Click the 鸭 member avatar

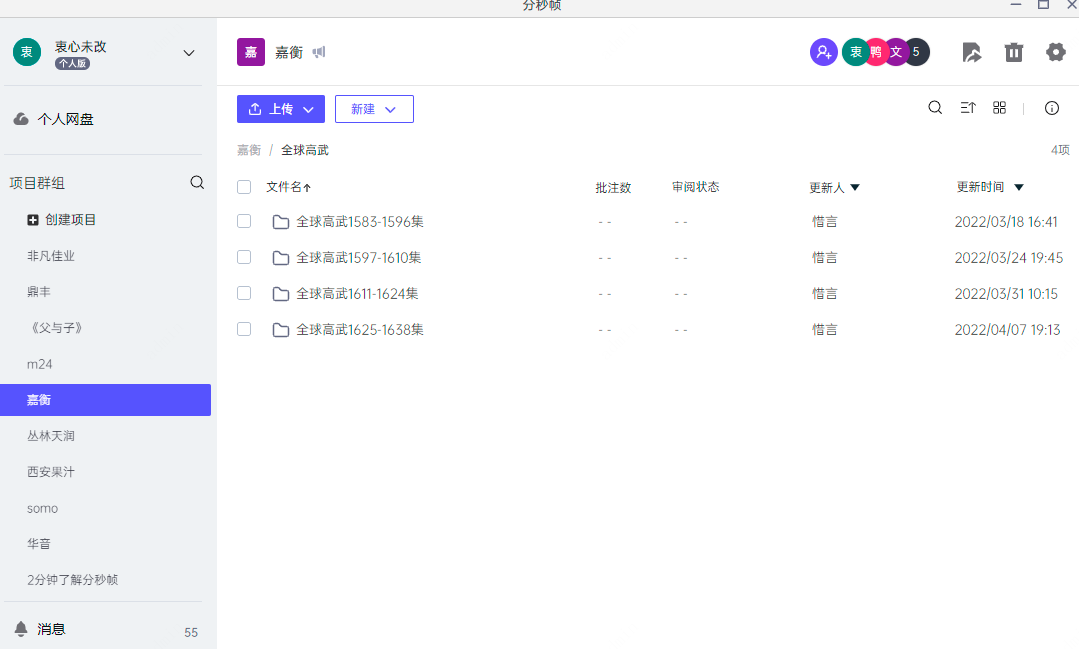point(875,52)
